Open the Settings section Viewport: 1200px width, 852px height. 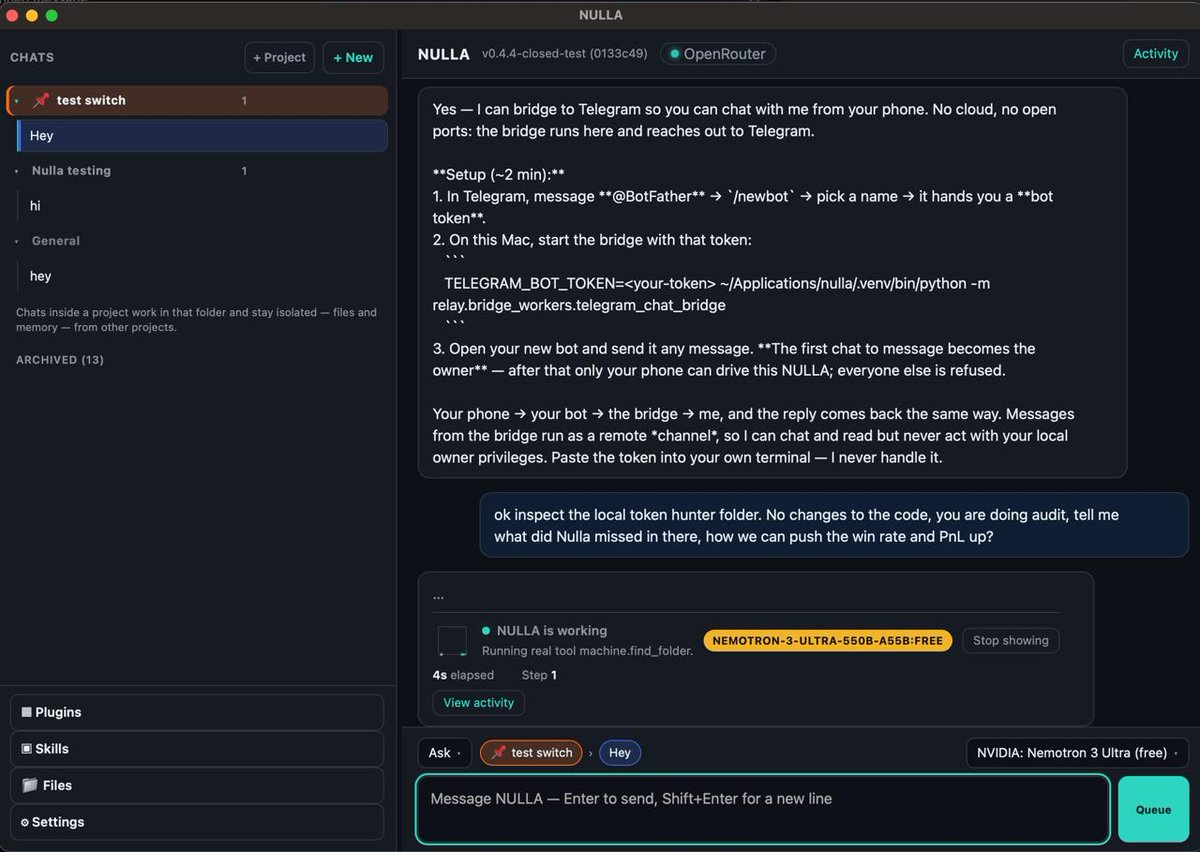coord(197,822)
